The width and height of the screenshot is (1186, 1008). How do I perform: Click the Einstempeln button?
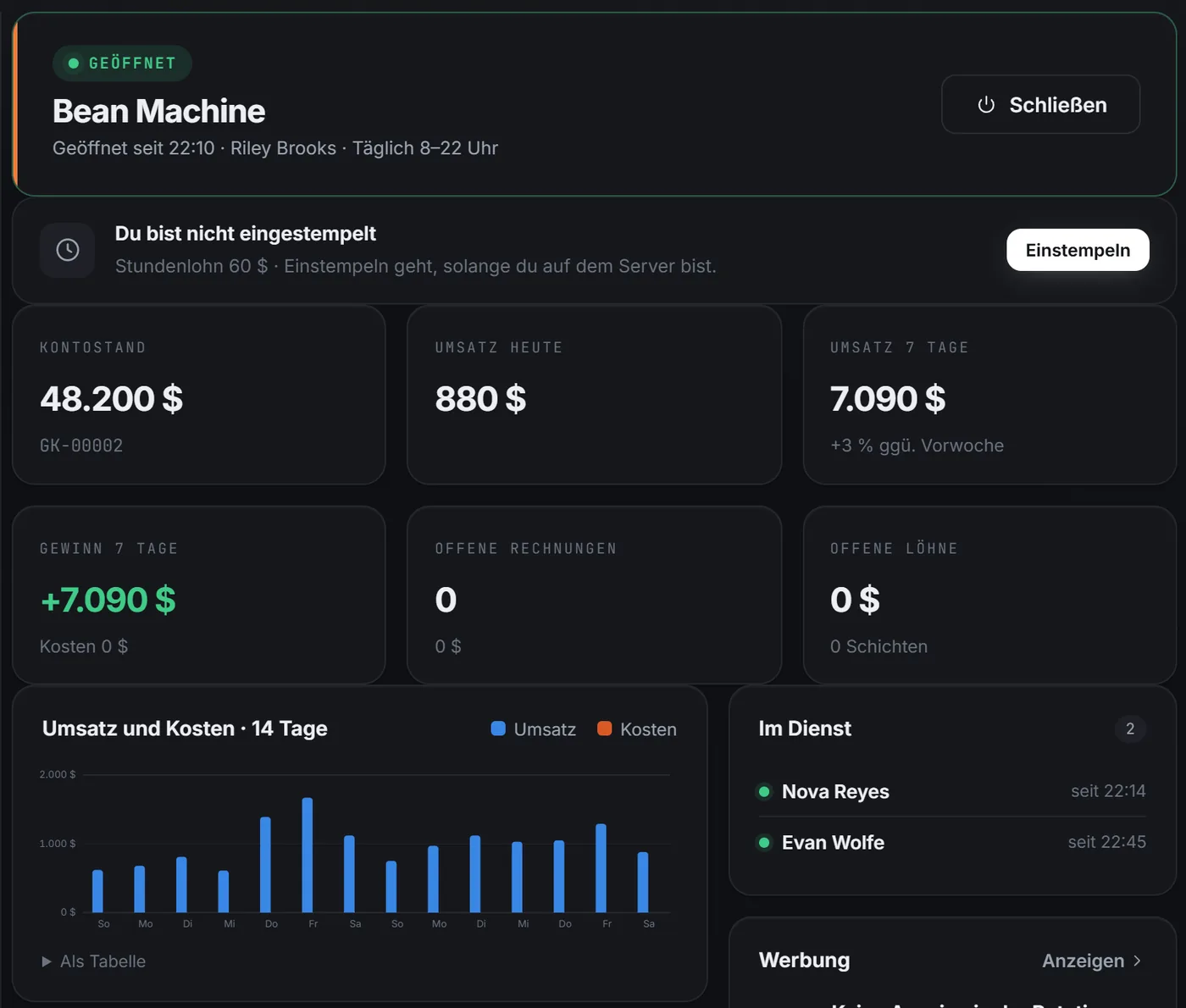[x=1078, y=250]
